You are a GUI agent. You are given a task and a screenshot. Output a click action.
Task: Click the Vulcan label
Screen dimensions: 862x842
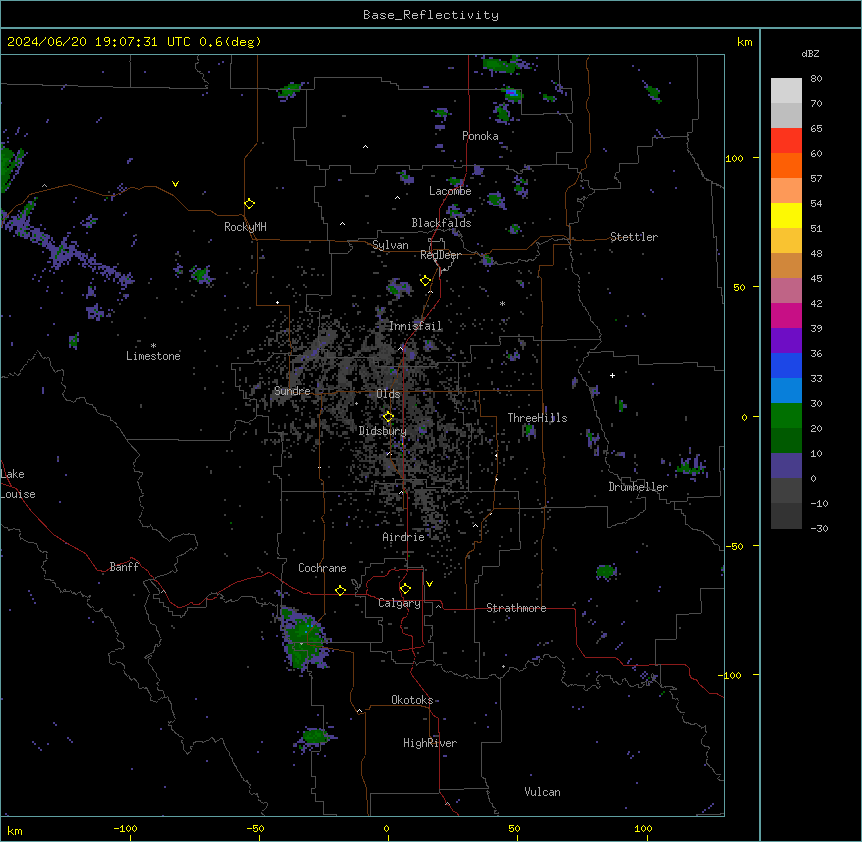(x=543, y=792)
